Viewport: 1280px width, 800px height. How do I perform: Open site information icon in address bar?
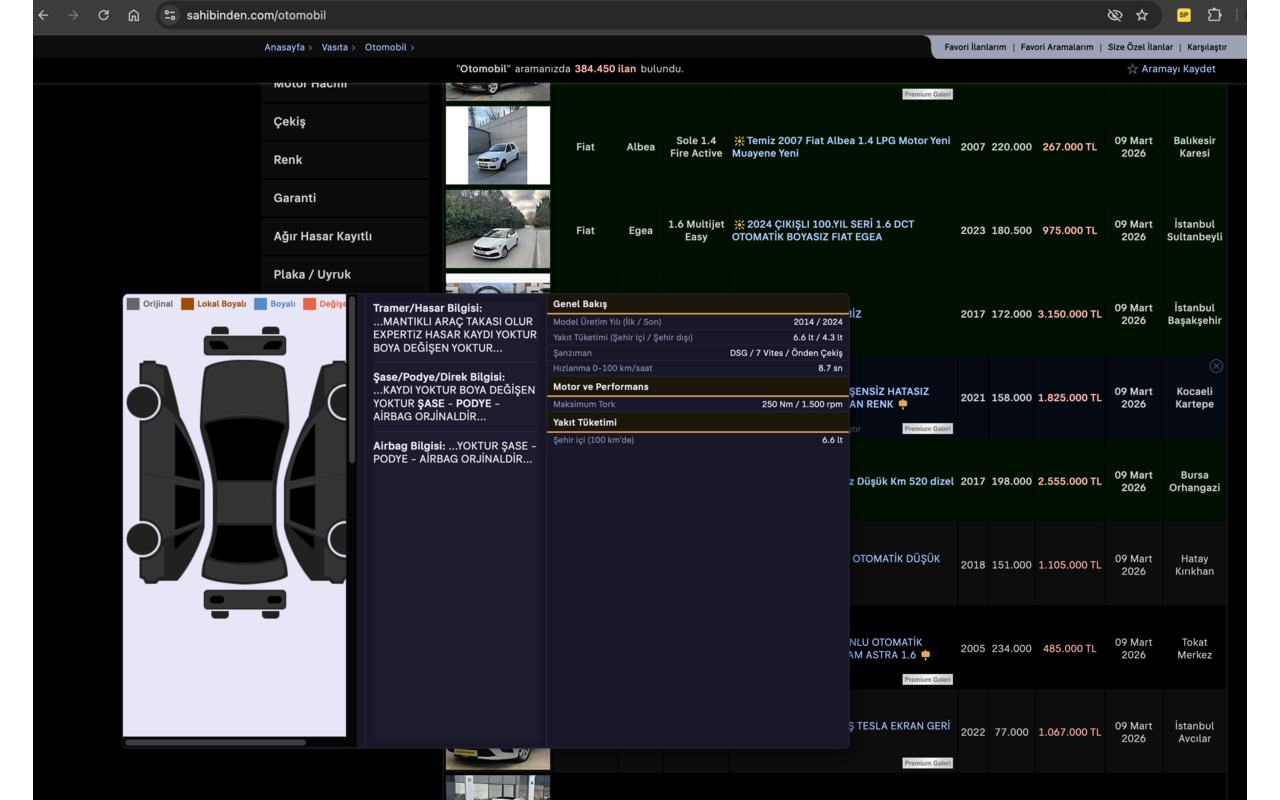coord(170,15)
